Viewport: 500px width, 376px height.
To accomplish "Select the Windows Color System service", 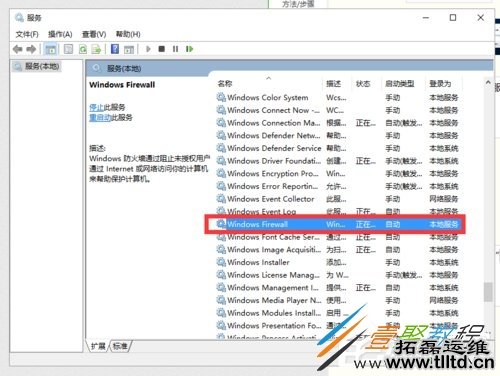I will point(338,97).
